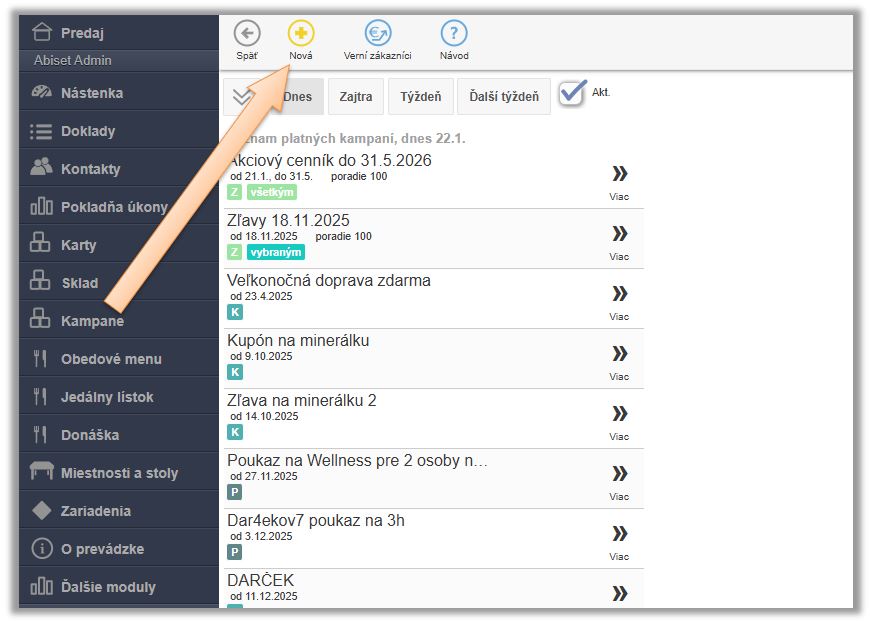Go to Kontakty in the sidebar
Screen dimensions: 870x621
click(x=90, y=169)
